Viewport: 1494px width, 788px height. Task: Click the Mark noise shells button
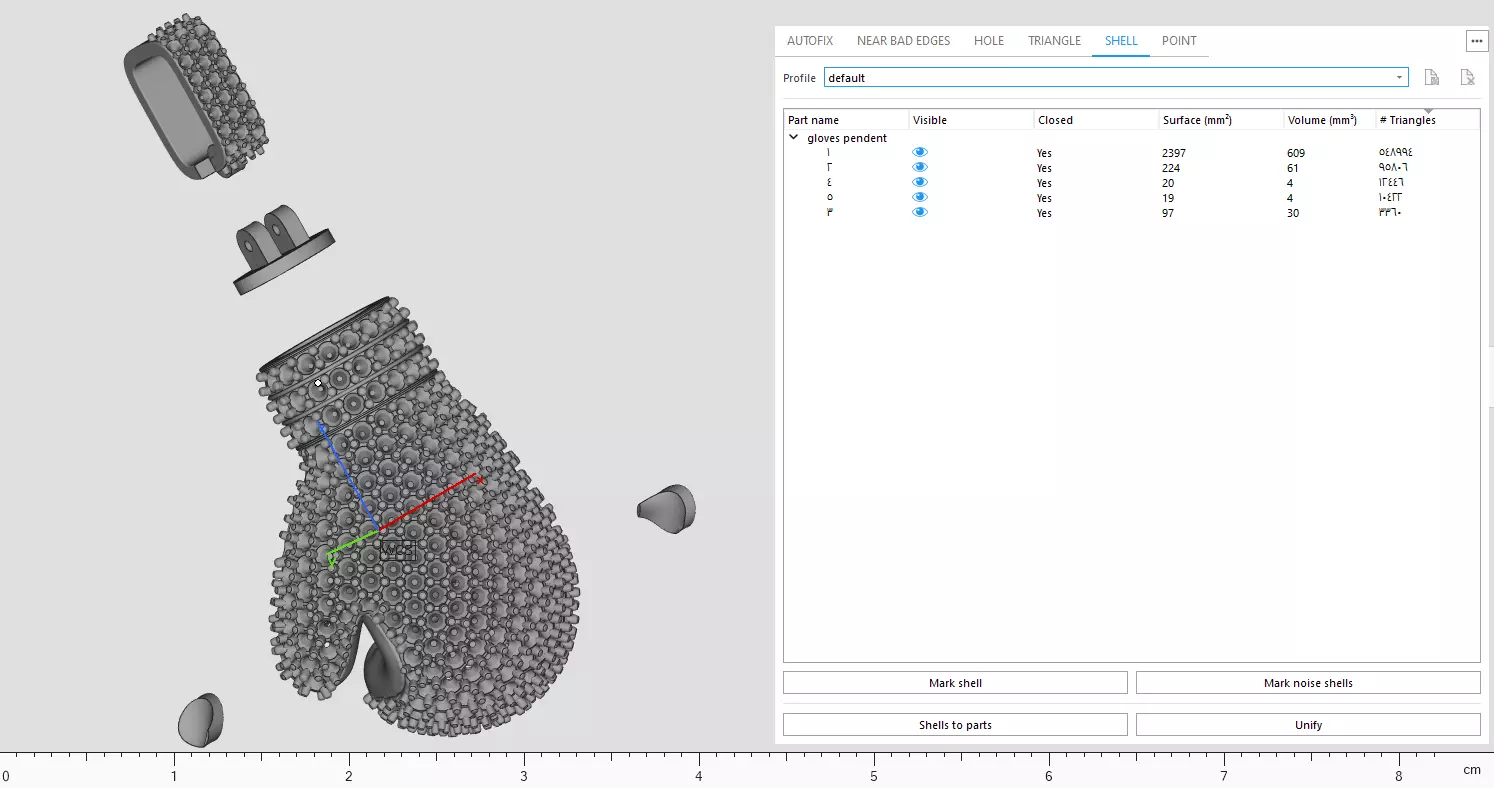(x=1308, y=683)
